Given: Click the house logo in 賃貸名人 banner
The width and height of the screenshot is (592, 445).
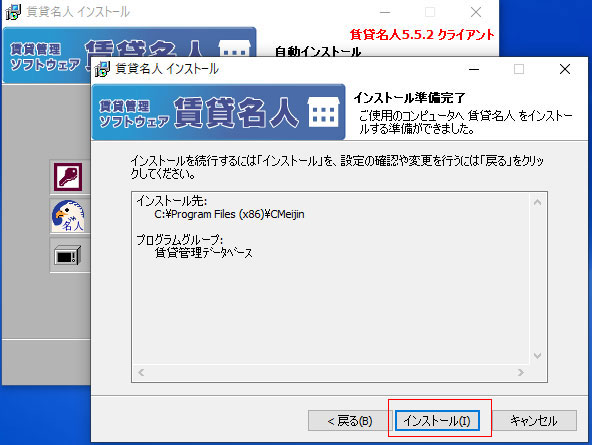Looking at the screenshot, I should pyautogui.click(x=324, y=112).
